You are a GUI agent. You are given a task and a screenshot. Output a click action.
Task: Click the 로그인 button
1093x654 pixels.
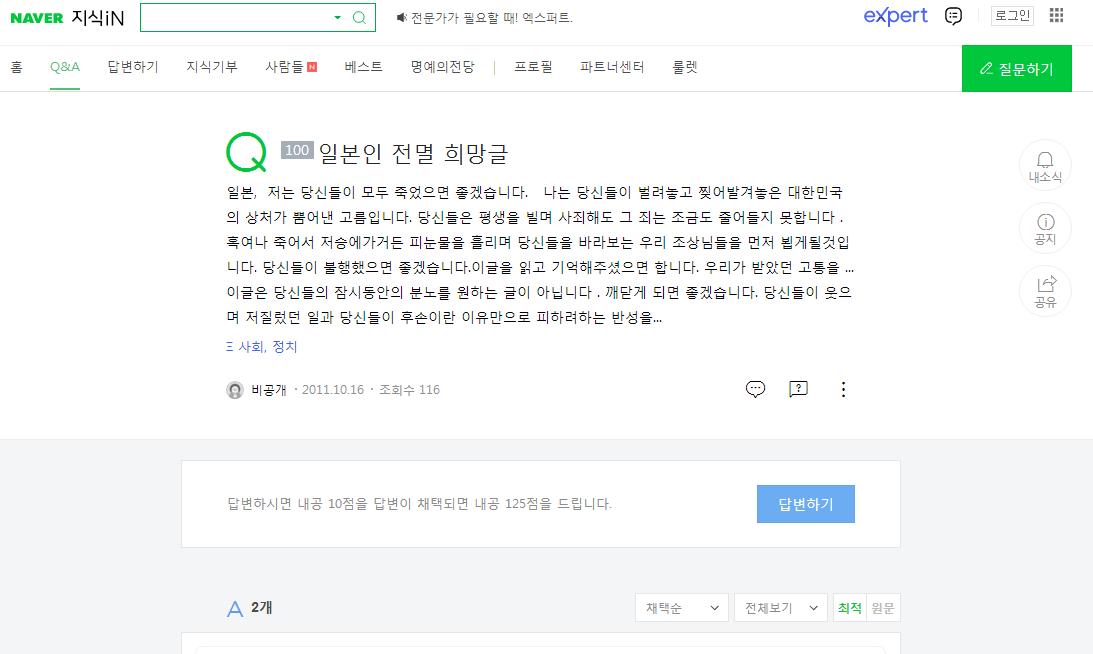1012,16
